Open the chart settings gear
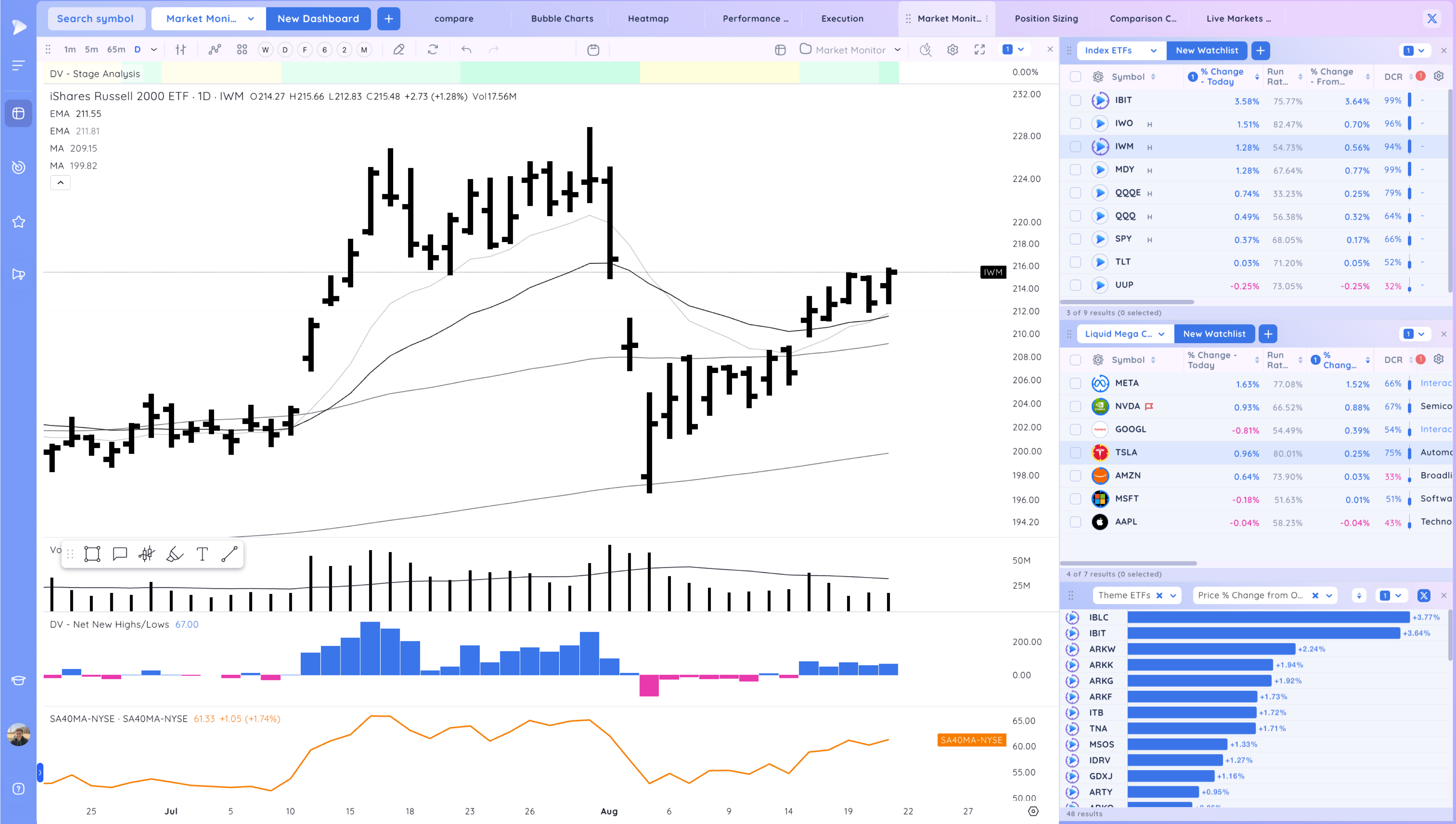 tap(952, 50)
